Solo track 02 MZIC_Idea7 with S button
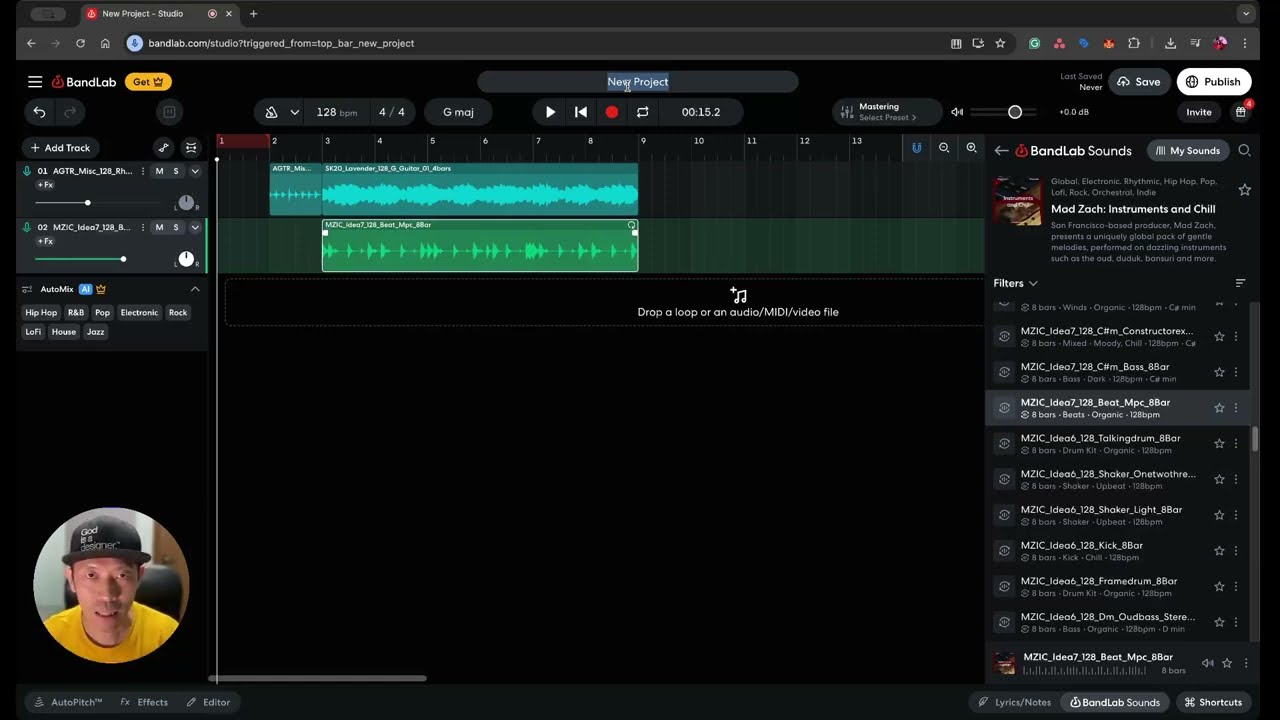1280x720 pixels. point(176,227)
